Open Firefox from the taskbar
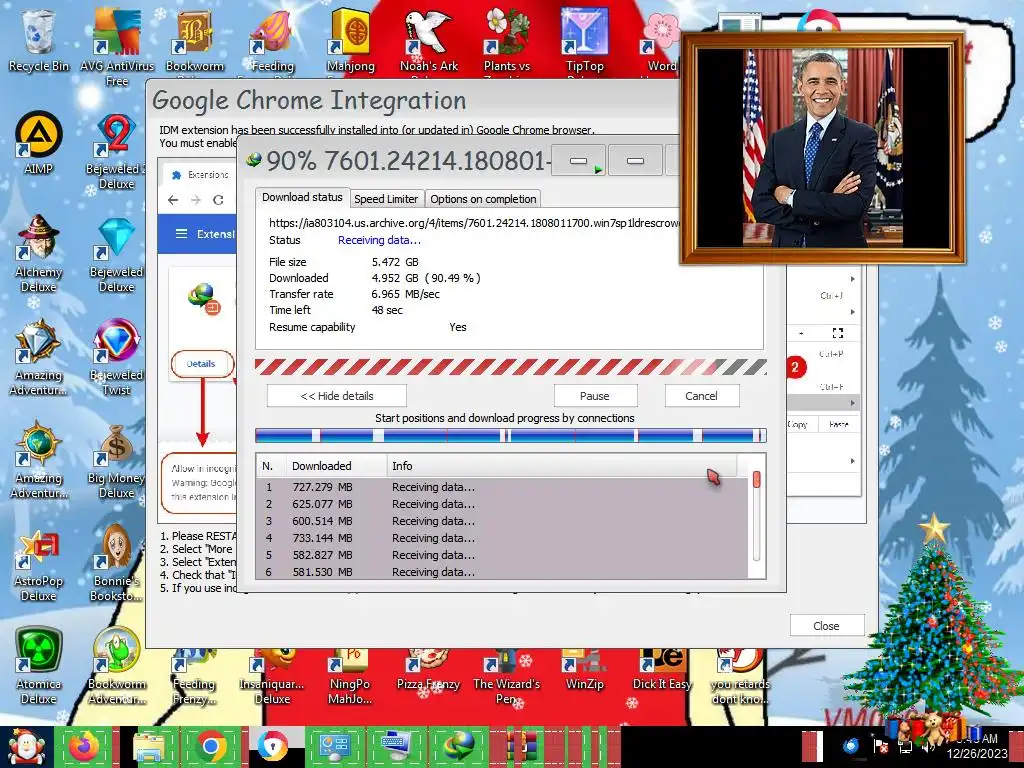Screen dimensions: 1024x768 pyautogui.click(x=84, y=747)
